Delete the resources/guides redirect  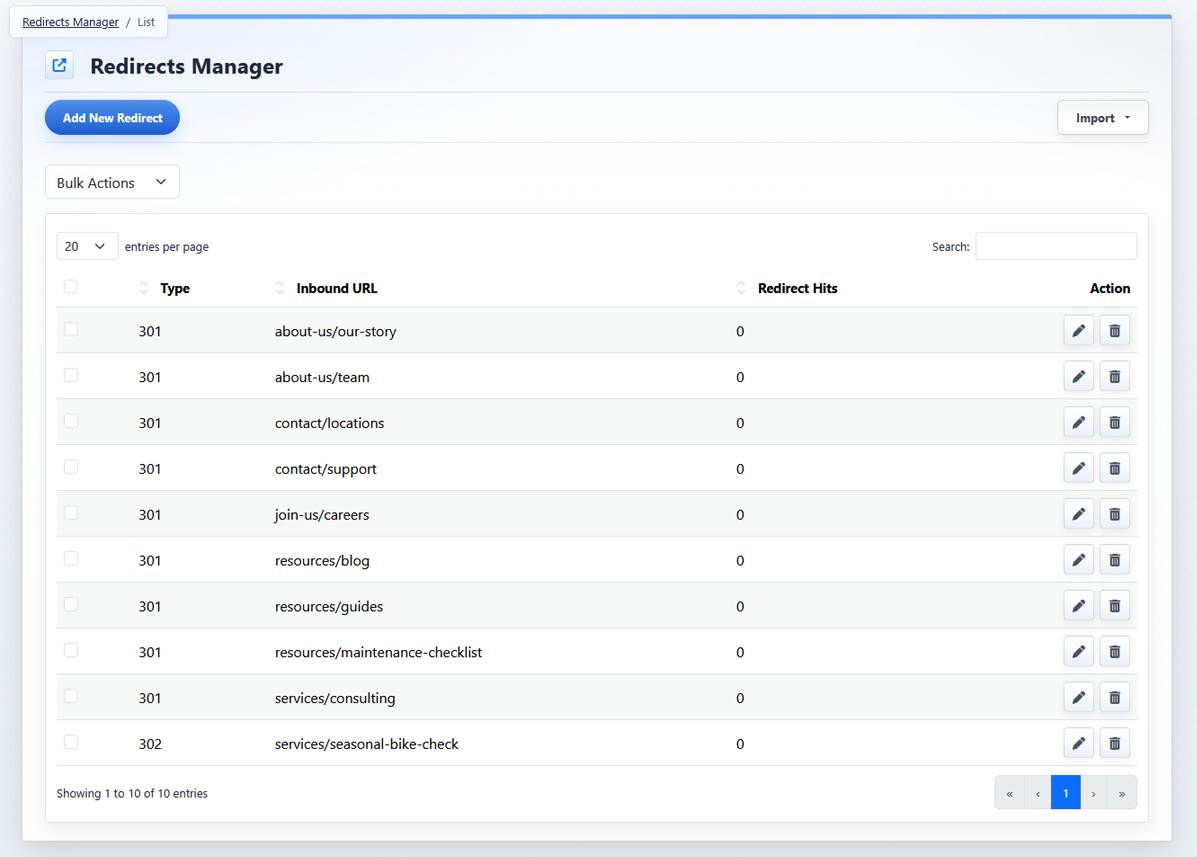pos(1115,605)
